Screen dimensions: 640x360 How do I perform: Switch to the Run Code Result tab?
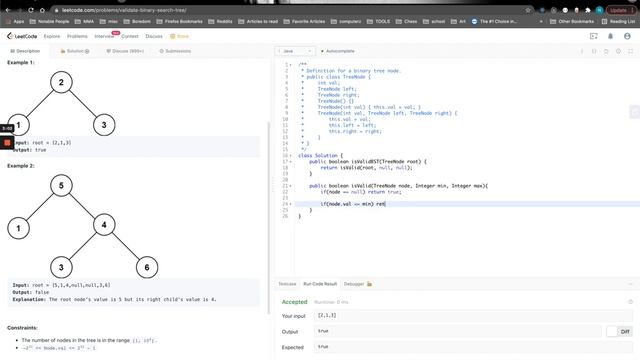click(x=320, y=284)
